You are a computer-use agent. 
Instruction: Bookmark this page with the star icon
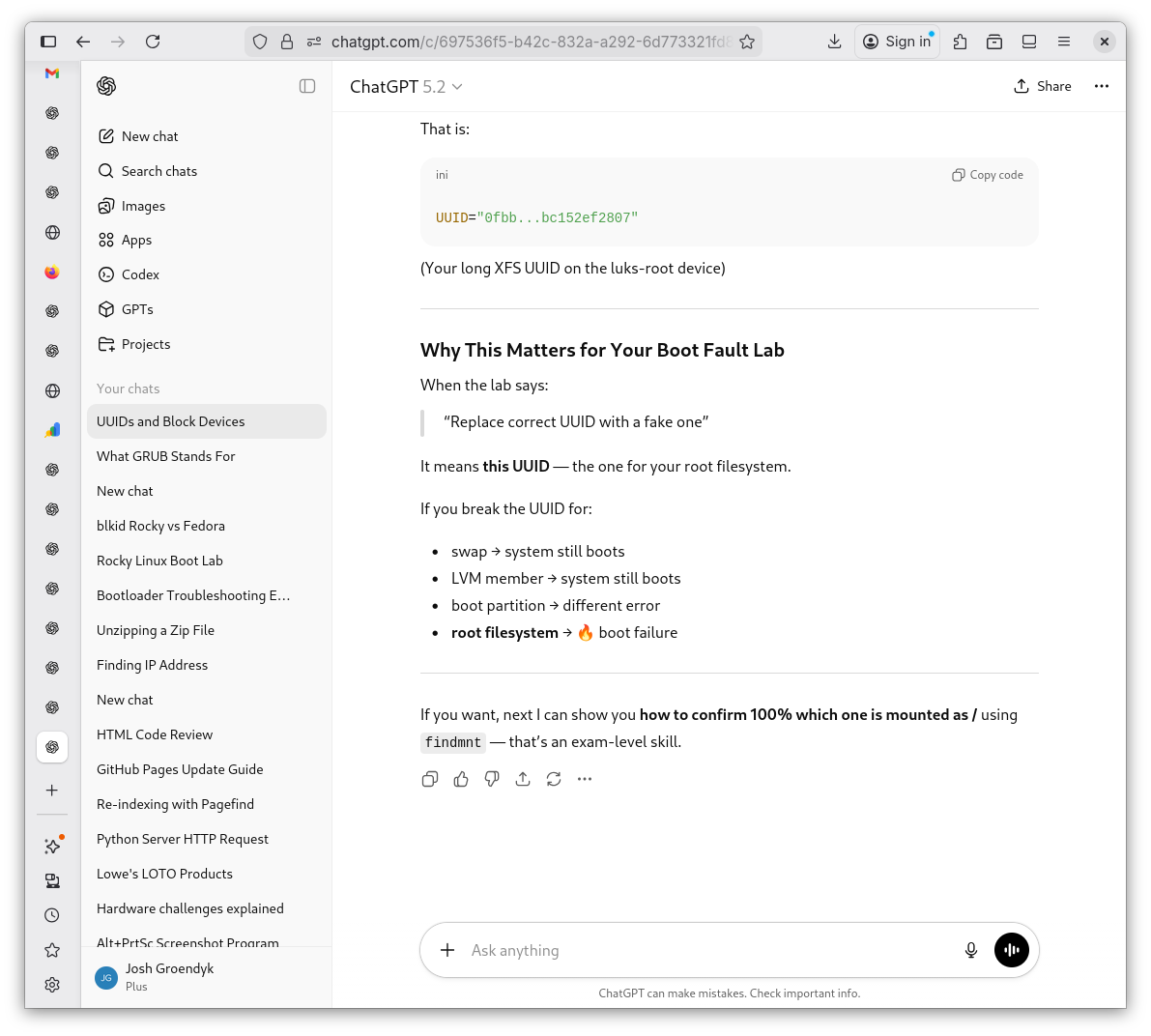pos(747,42)
